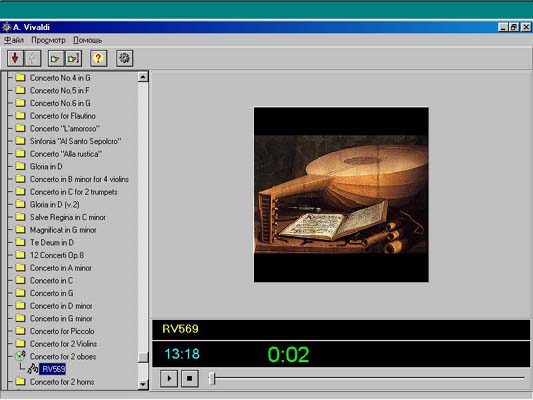Click the play-track flag toolbar icon
This screenshot has height=400, width=533.
(56, 58)
